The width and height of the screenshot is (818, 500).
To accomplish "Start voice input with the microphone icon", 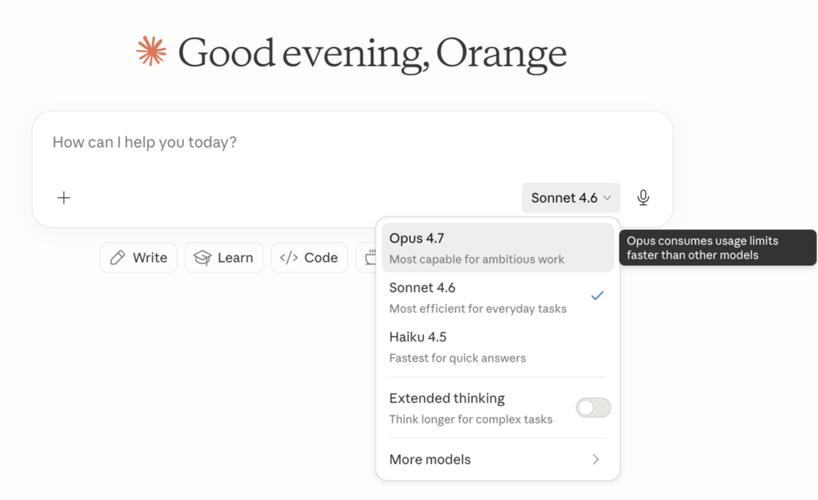I will tap(643, 198).
